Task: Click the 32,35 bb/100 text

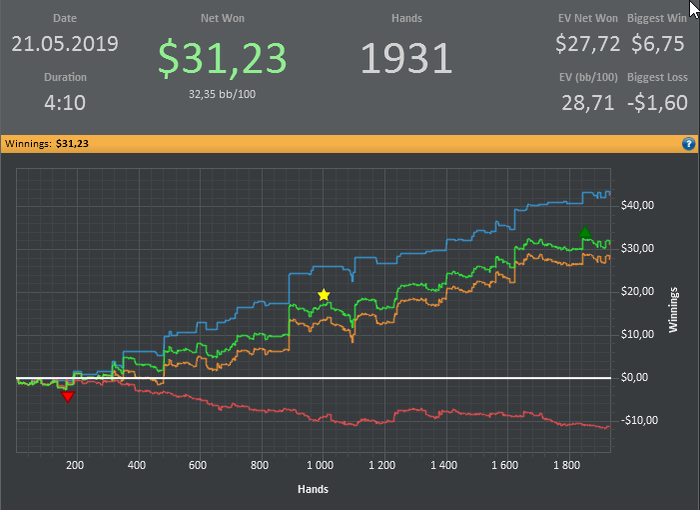Action: pyautogui.click(x=222, y=94)
